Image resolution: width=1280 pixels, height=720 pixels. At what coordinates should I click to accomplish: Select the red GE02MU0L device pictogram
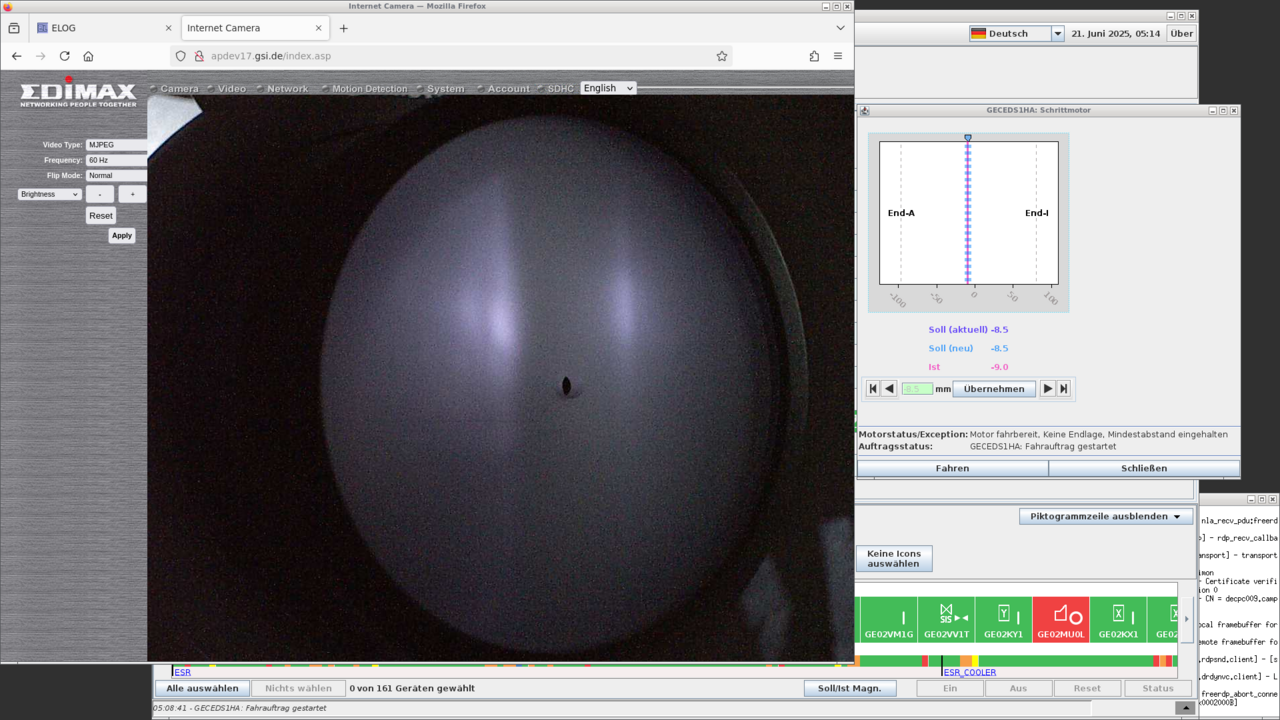(x=1060, y=620)
